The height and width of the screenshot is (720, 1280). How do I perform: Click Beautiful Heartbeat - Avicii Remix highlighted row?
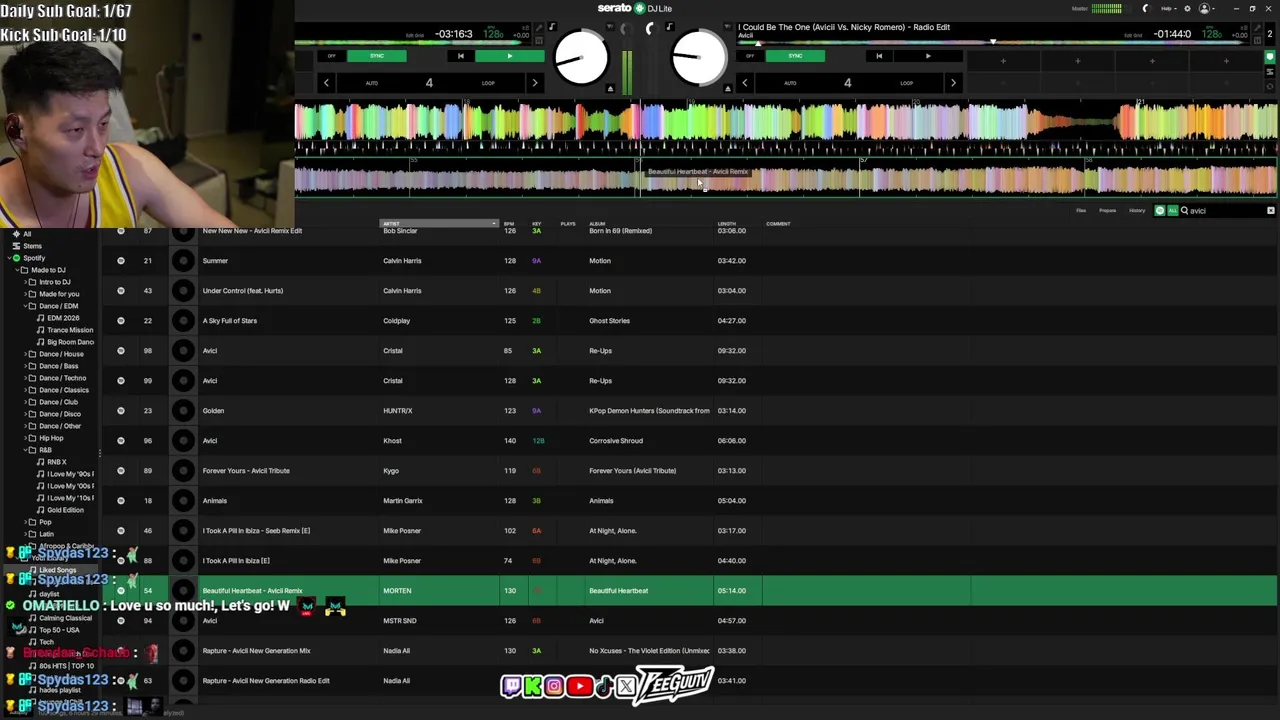[x=690, y=590]
